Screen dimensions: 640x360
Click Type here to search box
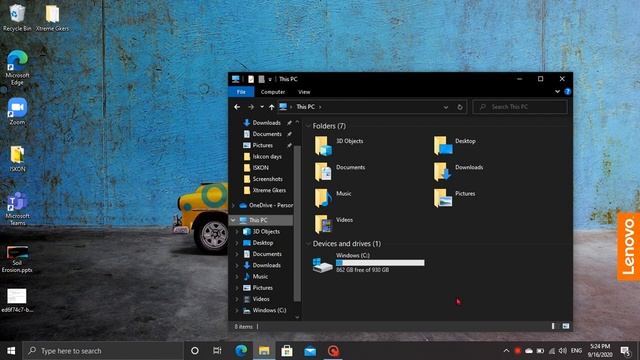tap(102, 351)
